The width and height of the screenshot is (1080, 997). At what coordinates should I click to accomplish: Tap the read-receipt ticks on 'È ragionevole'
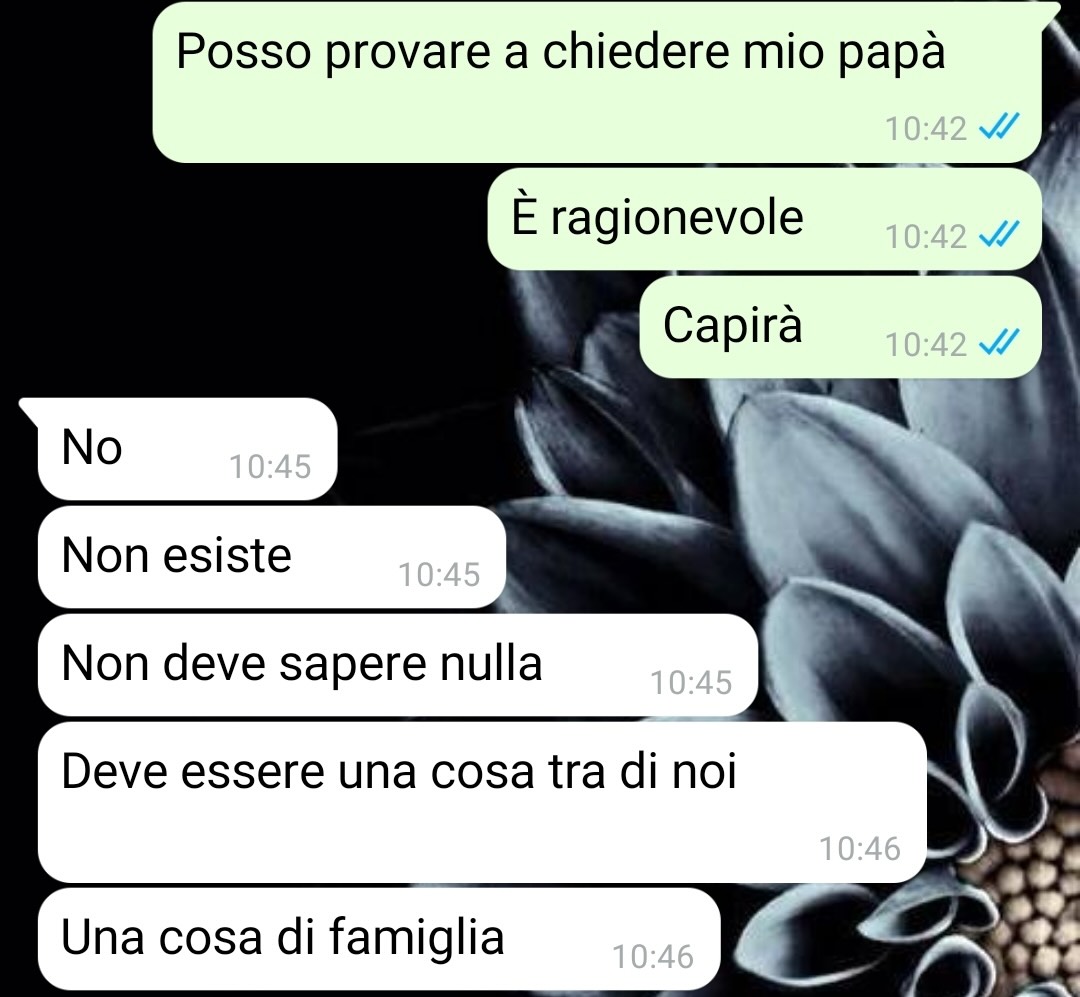[x=998, y=236]
